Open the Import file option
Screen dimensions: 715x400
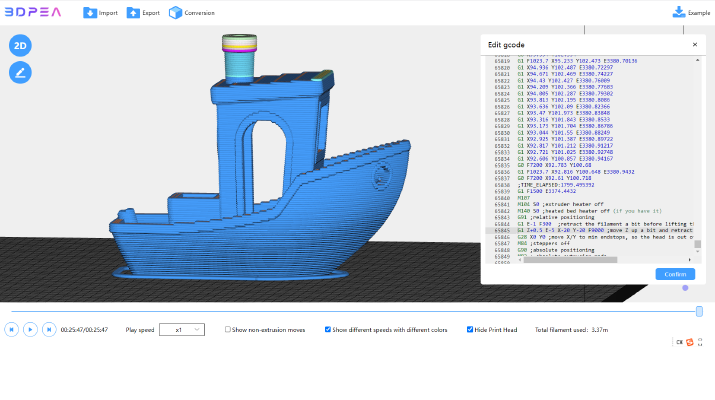pyautogui.click(x=100, y=13)
